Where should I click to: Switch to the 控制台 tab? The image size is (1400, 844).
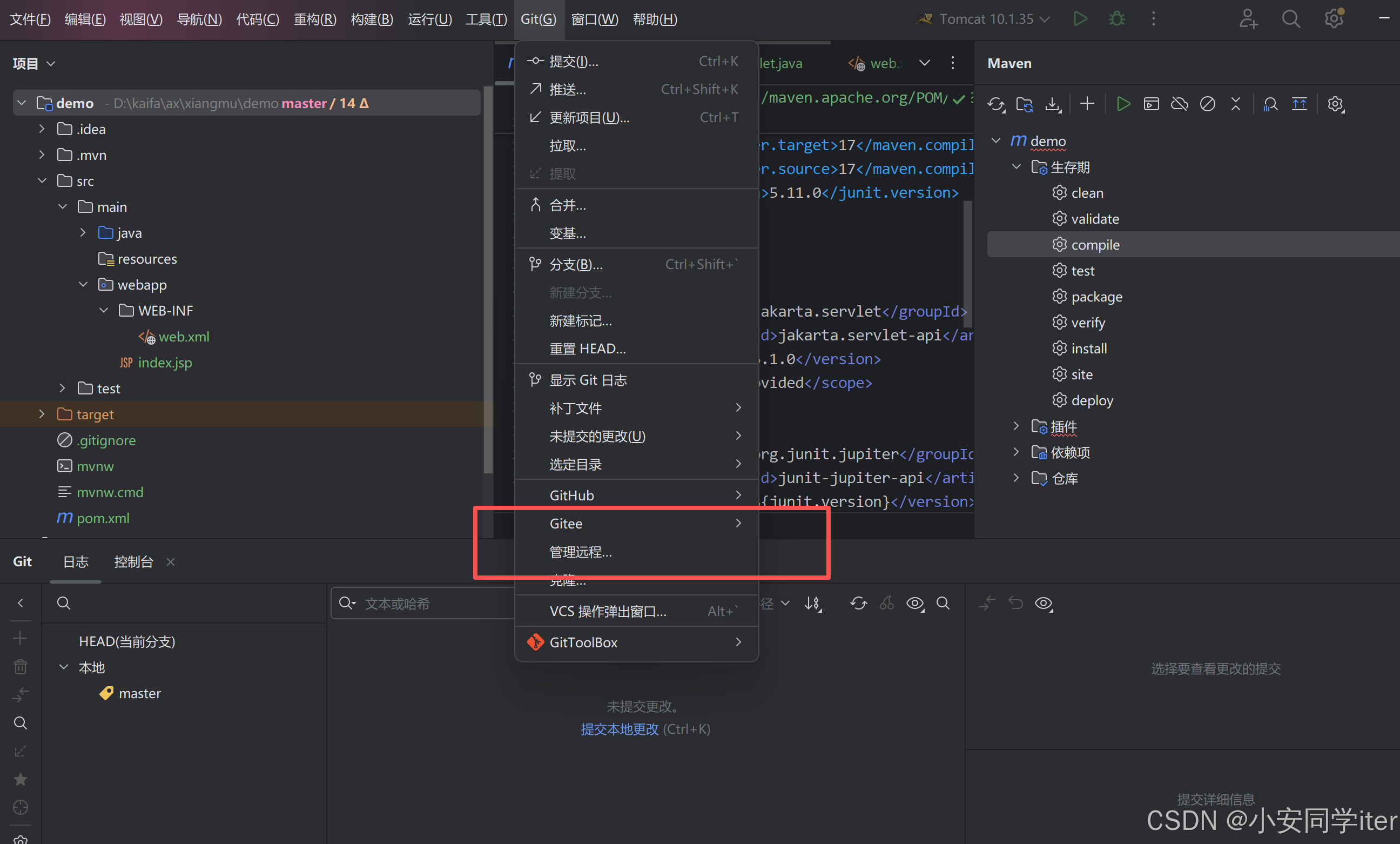[x=133, y=561]
